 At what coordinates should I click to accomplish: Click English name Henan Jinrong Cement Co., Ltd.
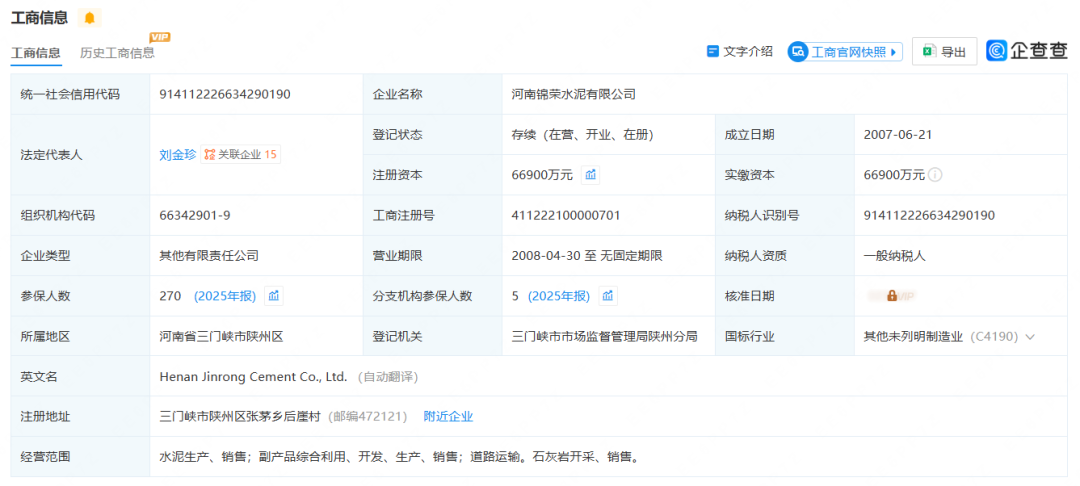tap(253, 377)
